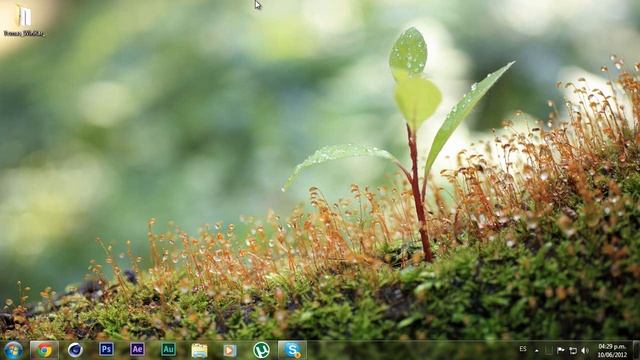Open the Action Center flag icon
The height and width of the screenshot is (360, 640).
(x=560, y=350)
